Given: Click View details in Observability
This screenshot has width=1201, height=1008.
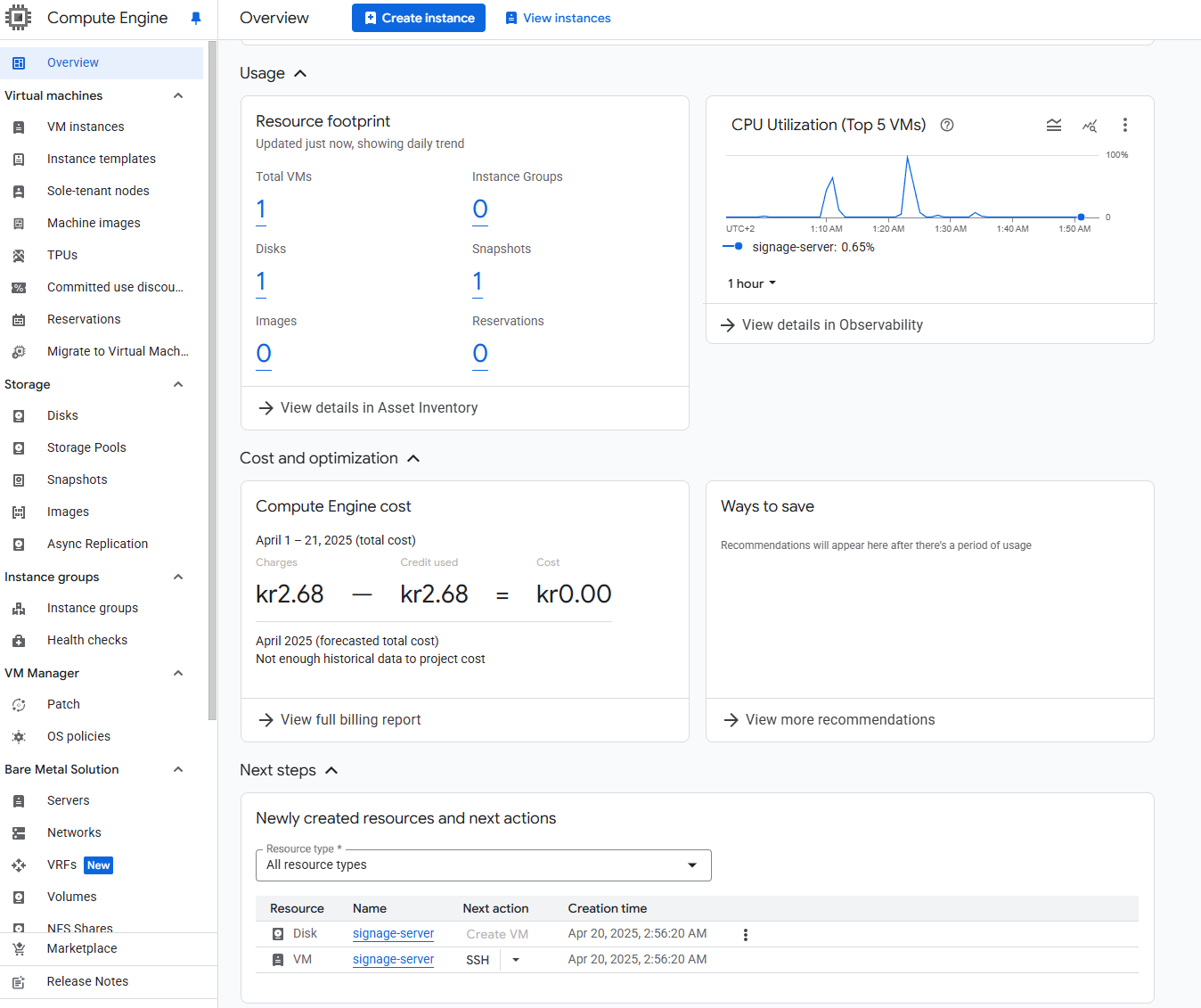Looking at the screenshot, I should (821, 325).
